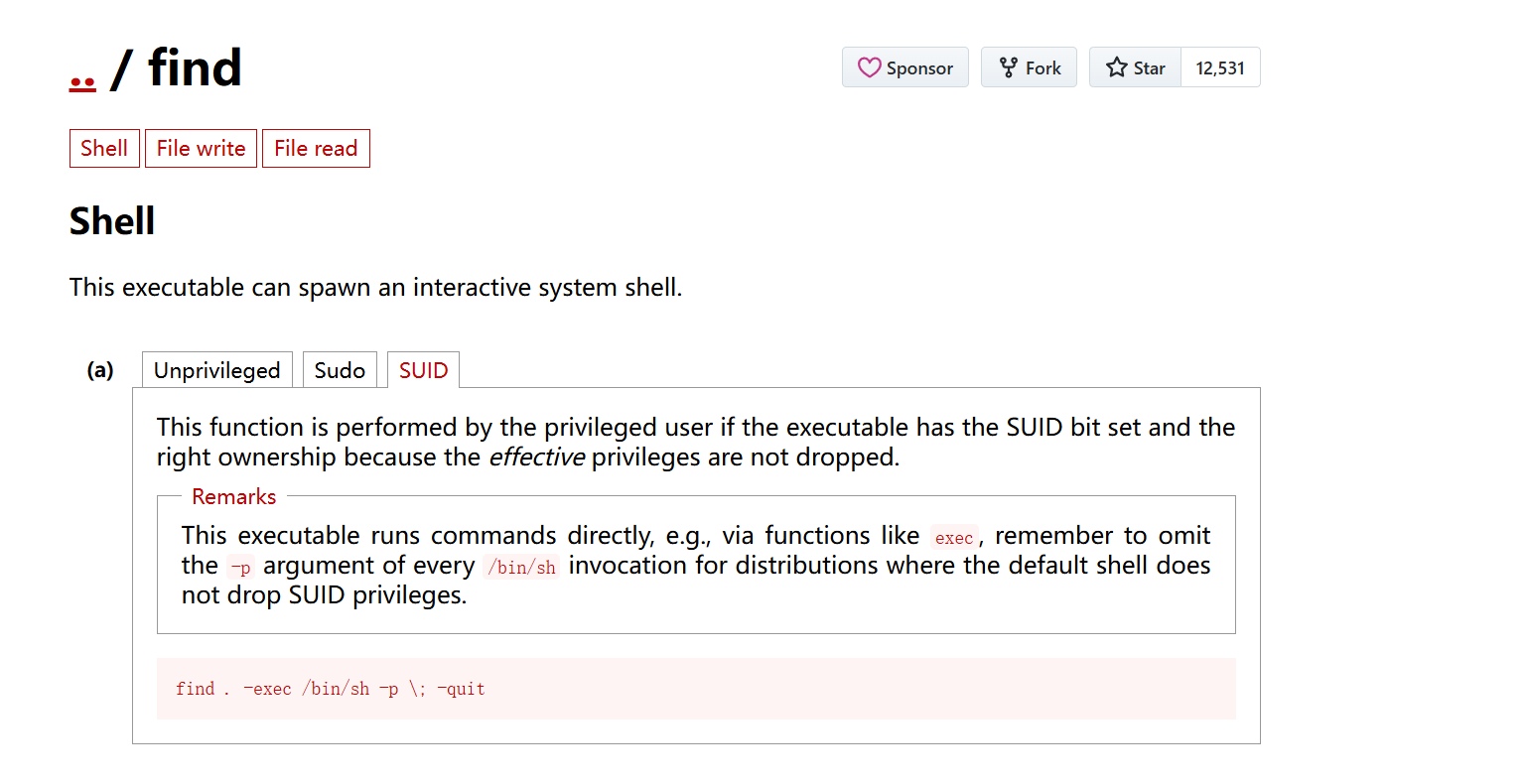Viewport: 1528px width, 784px height.
Task: Click the heart icon on Sponsor
Action: (x=869, y=67)
